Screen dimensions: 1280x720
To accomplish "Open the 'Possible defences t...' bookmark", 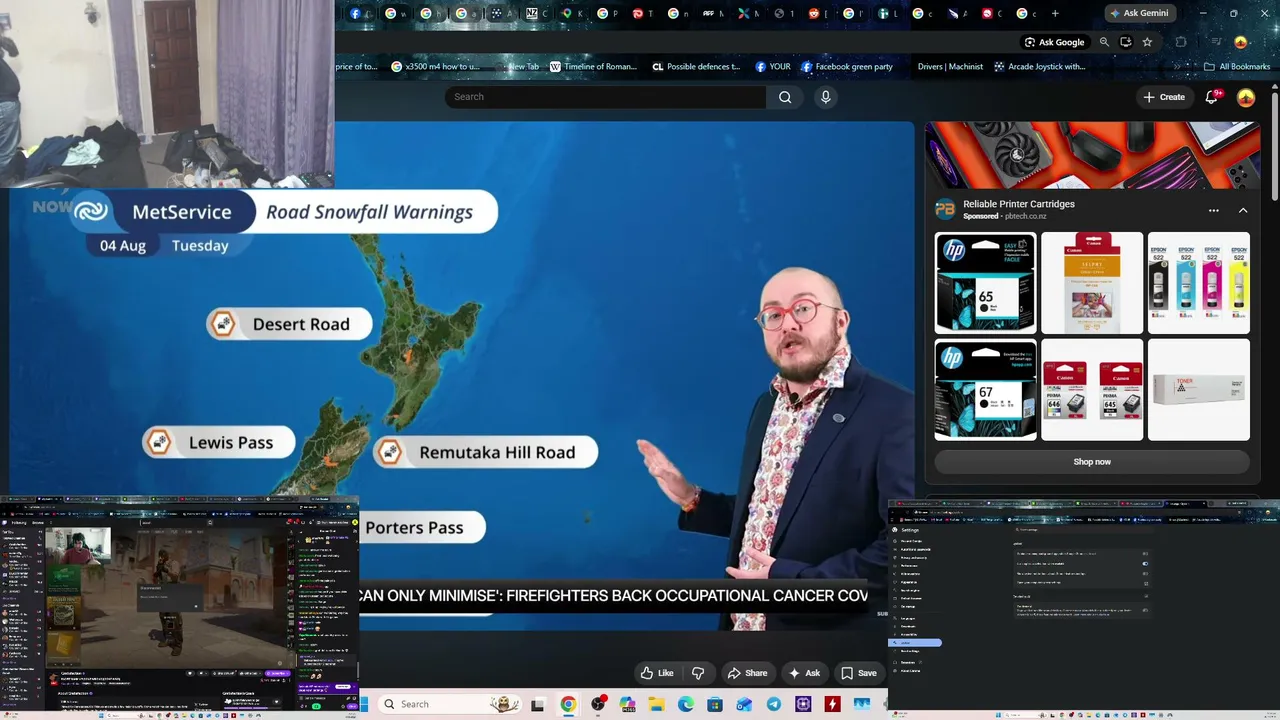I will (696, 67).
